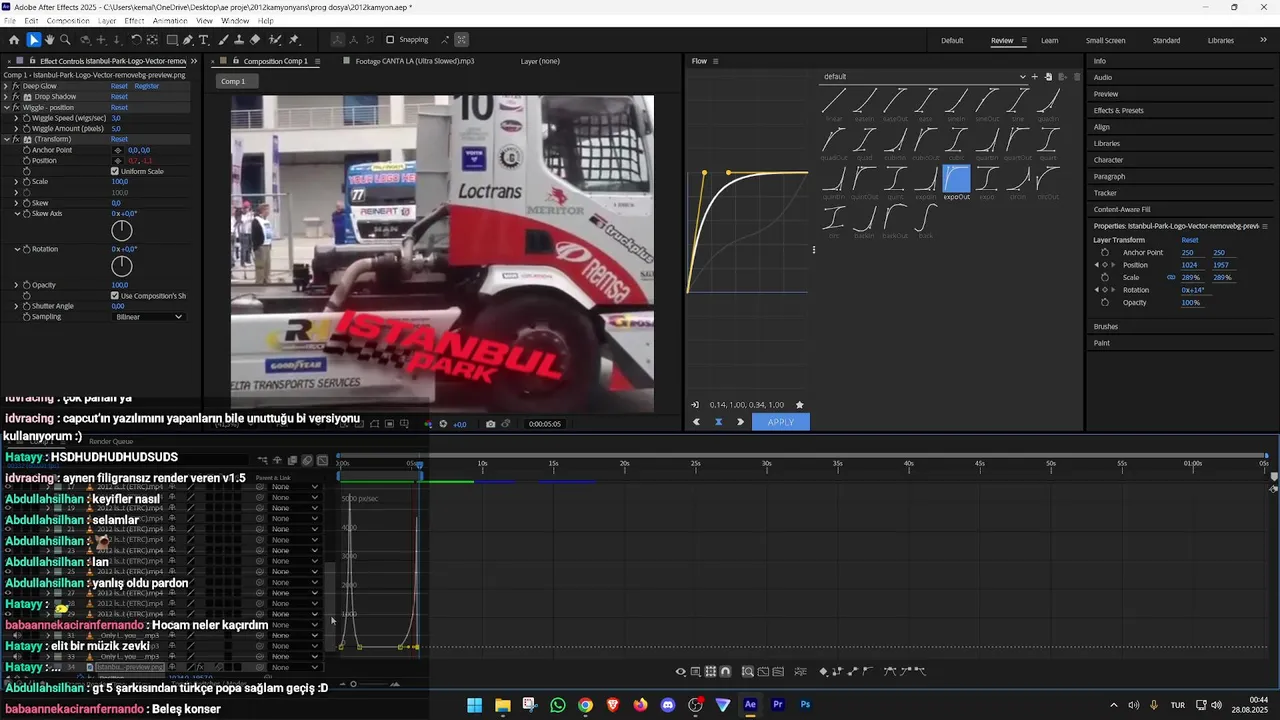Toggle Wiggle Speed stopwatch
The height and width of the screenshot is (720, 1280).
pyautogui.click(x=26, y=118)
